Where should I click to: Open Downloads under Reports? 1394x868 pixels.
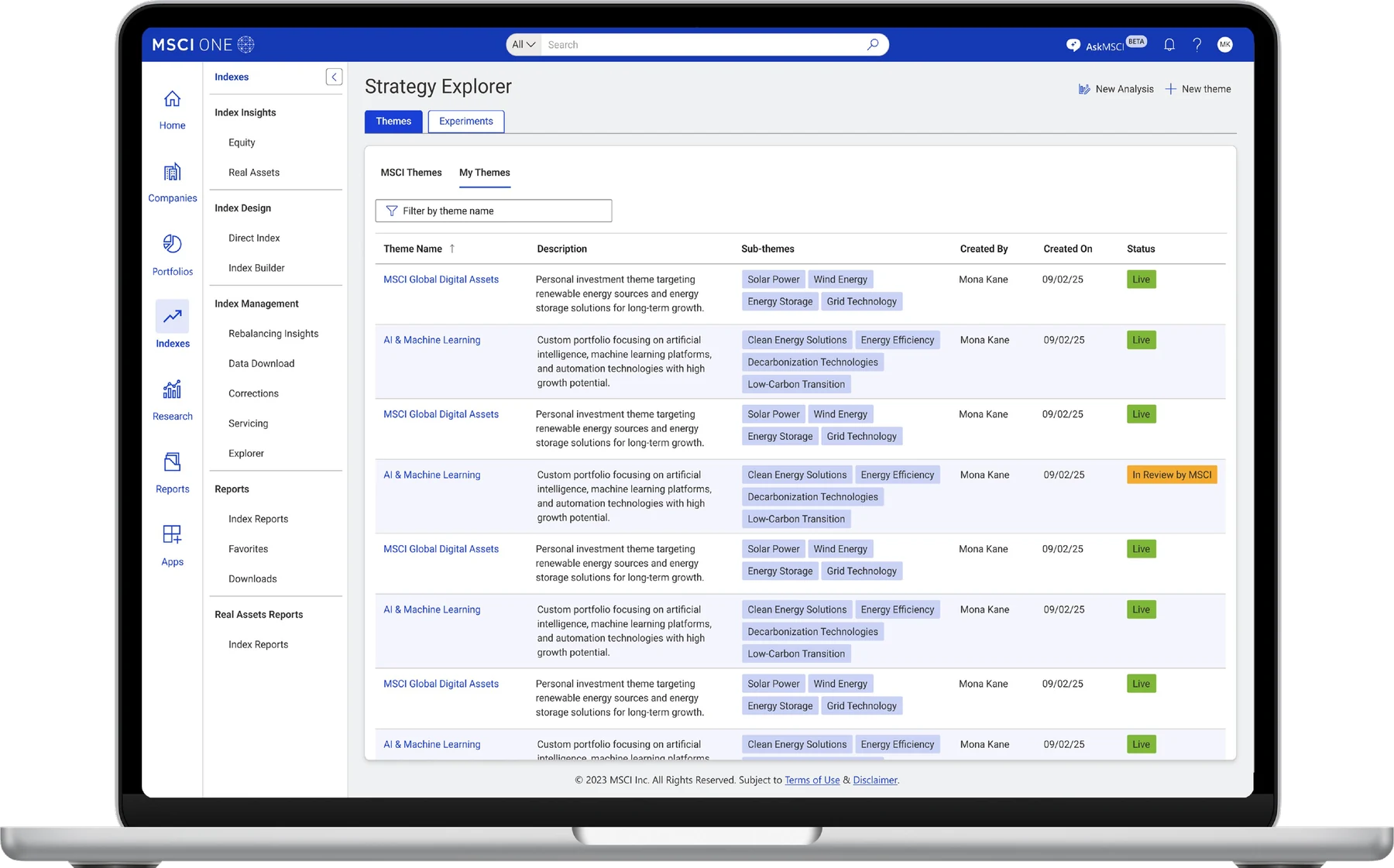point(252,578)
